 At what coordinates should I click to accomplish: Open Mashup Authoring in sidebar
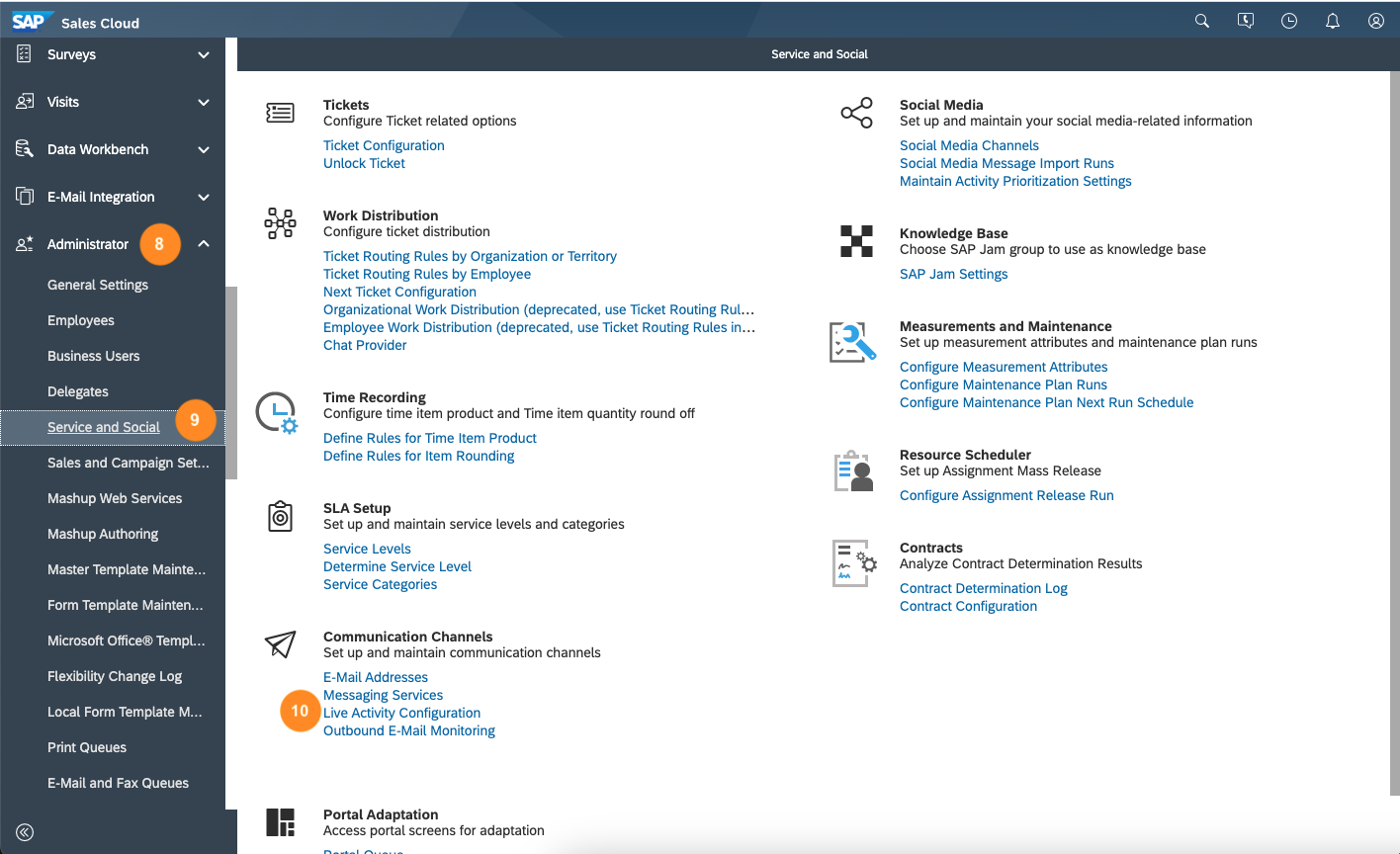tap(103, 534)
